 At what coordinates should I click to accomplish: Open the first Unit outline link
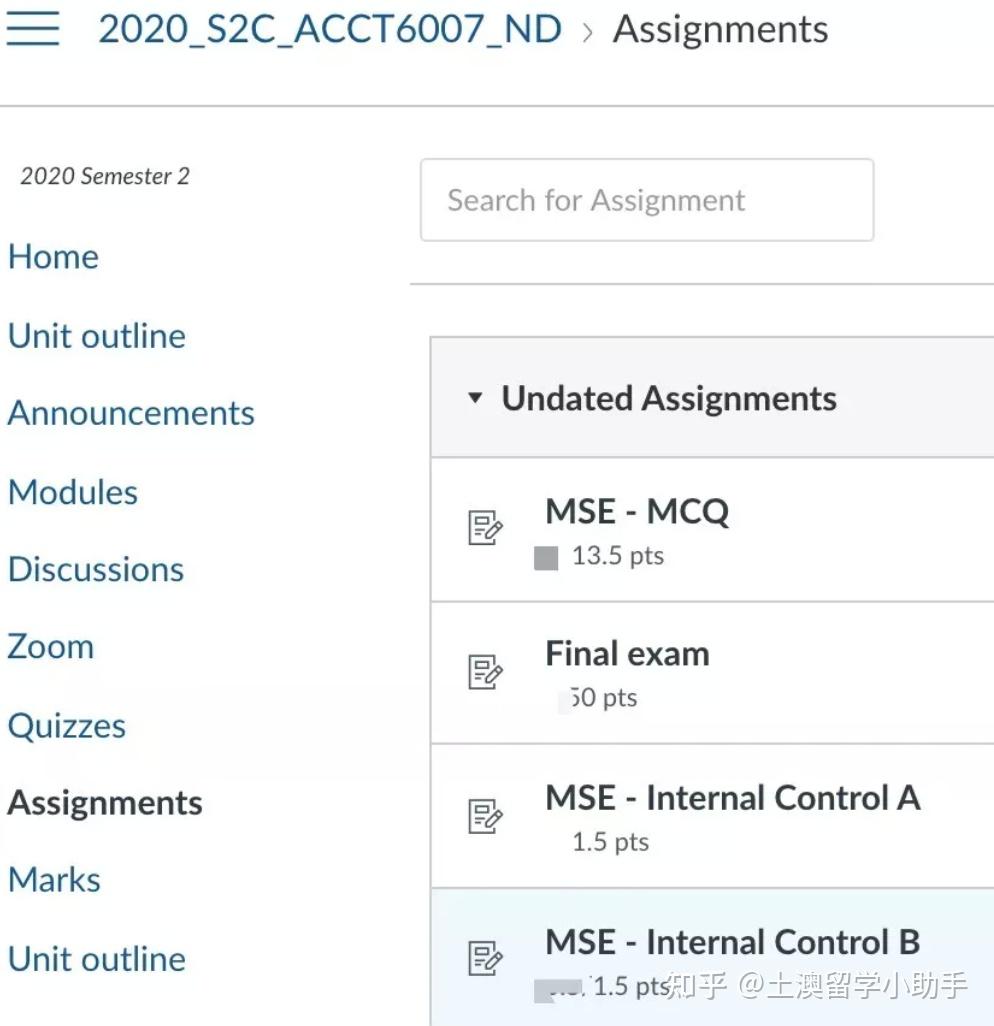coord(96,336)
